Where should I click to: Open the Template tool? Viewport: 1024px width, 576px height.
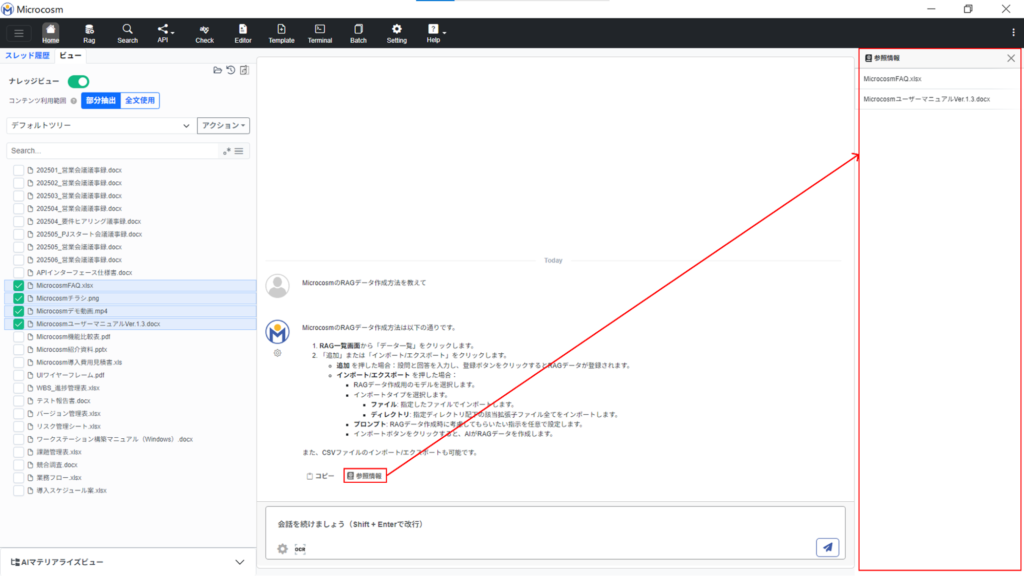pos(281,33)
